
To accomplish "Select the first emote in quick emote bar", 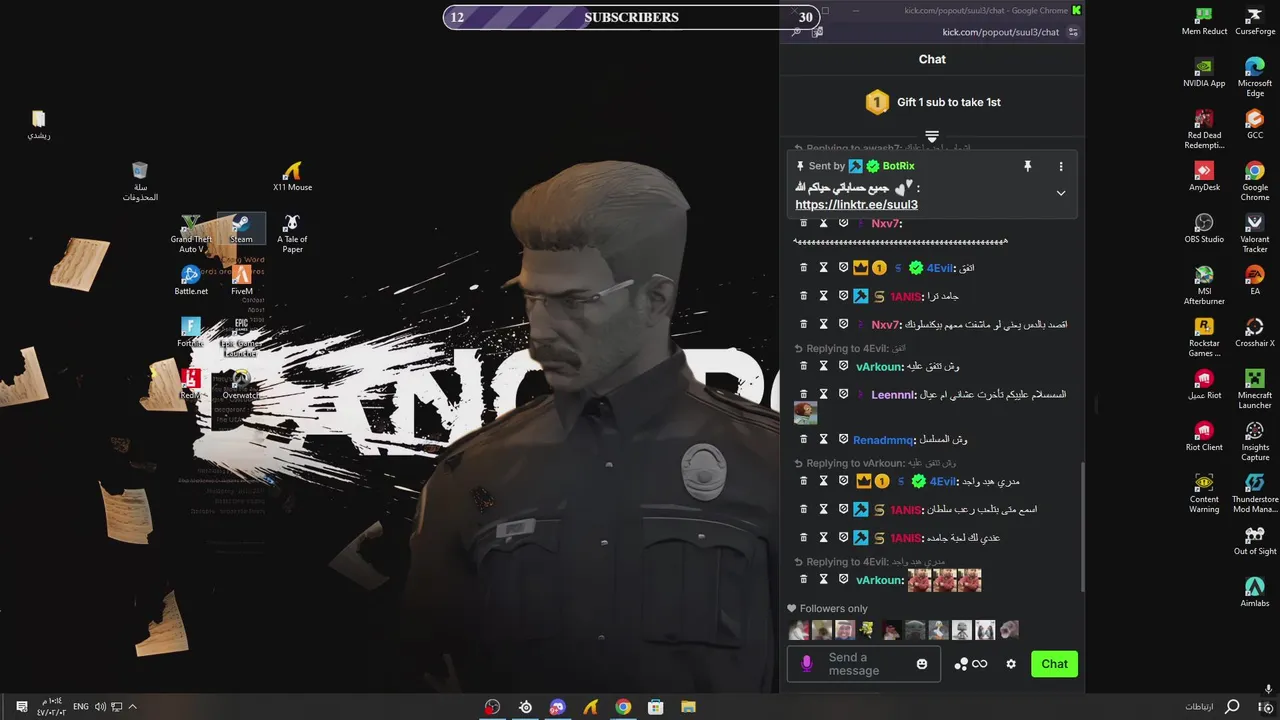I will pyautogui.click(x=799, y=630).
